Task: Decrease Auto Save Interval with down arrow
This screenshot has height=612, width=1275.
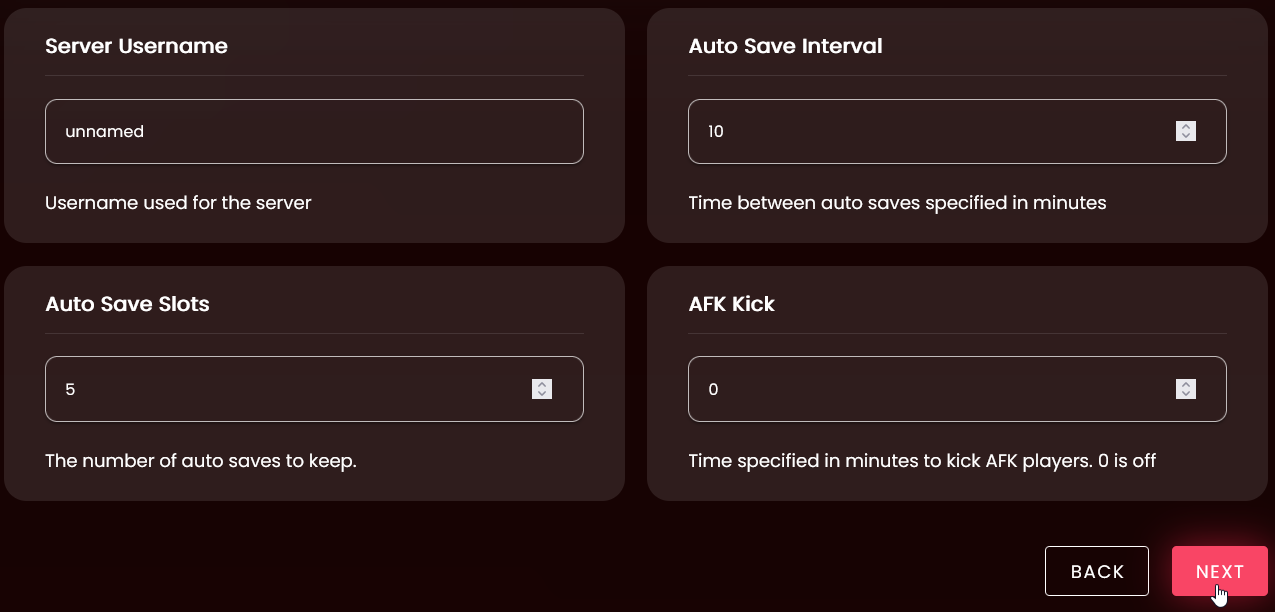Action: [x=1186, y=136]
